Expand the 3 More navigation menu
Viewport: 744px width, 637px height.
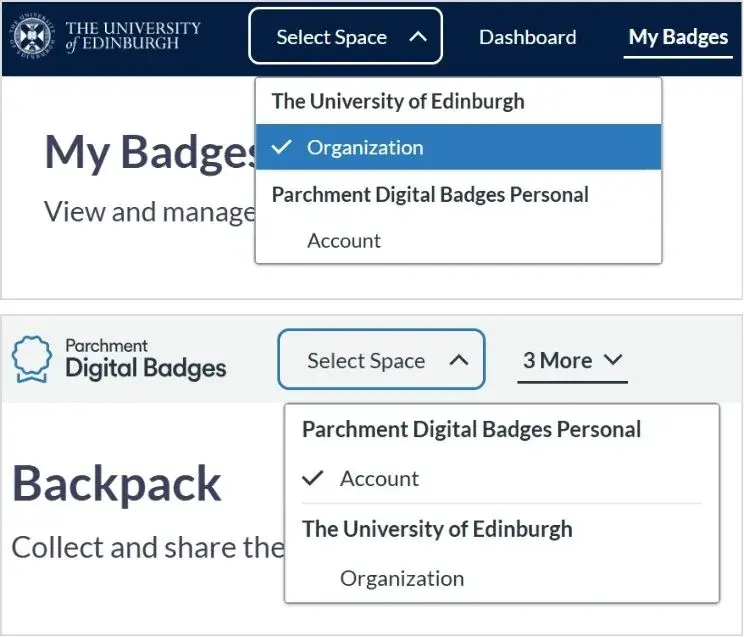click(572, 361)
